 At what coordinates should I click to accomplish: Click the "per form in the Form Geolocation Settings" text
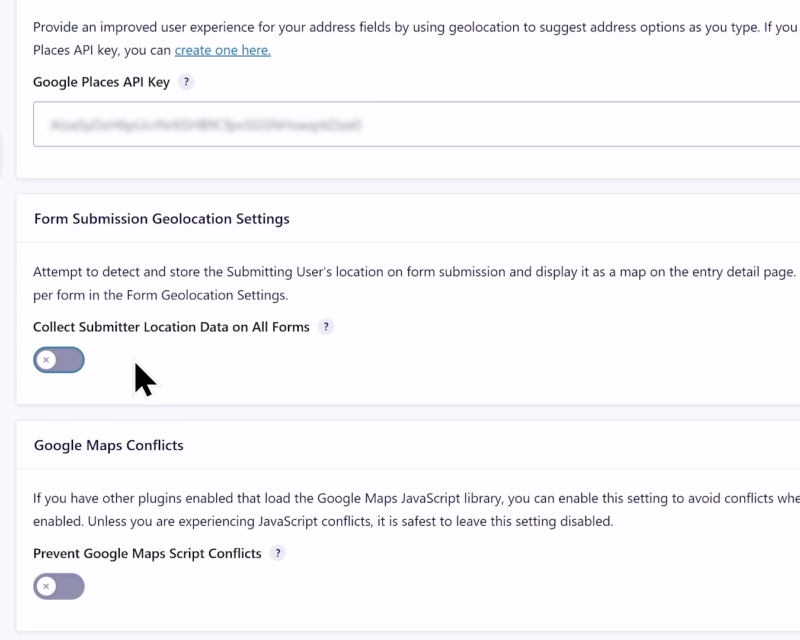pos(160,295)
